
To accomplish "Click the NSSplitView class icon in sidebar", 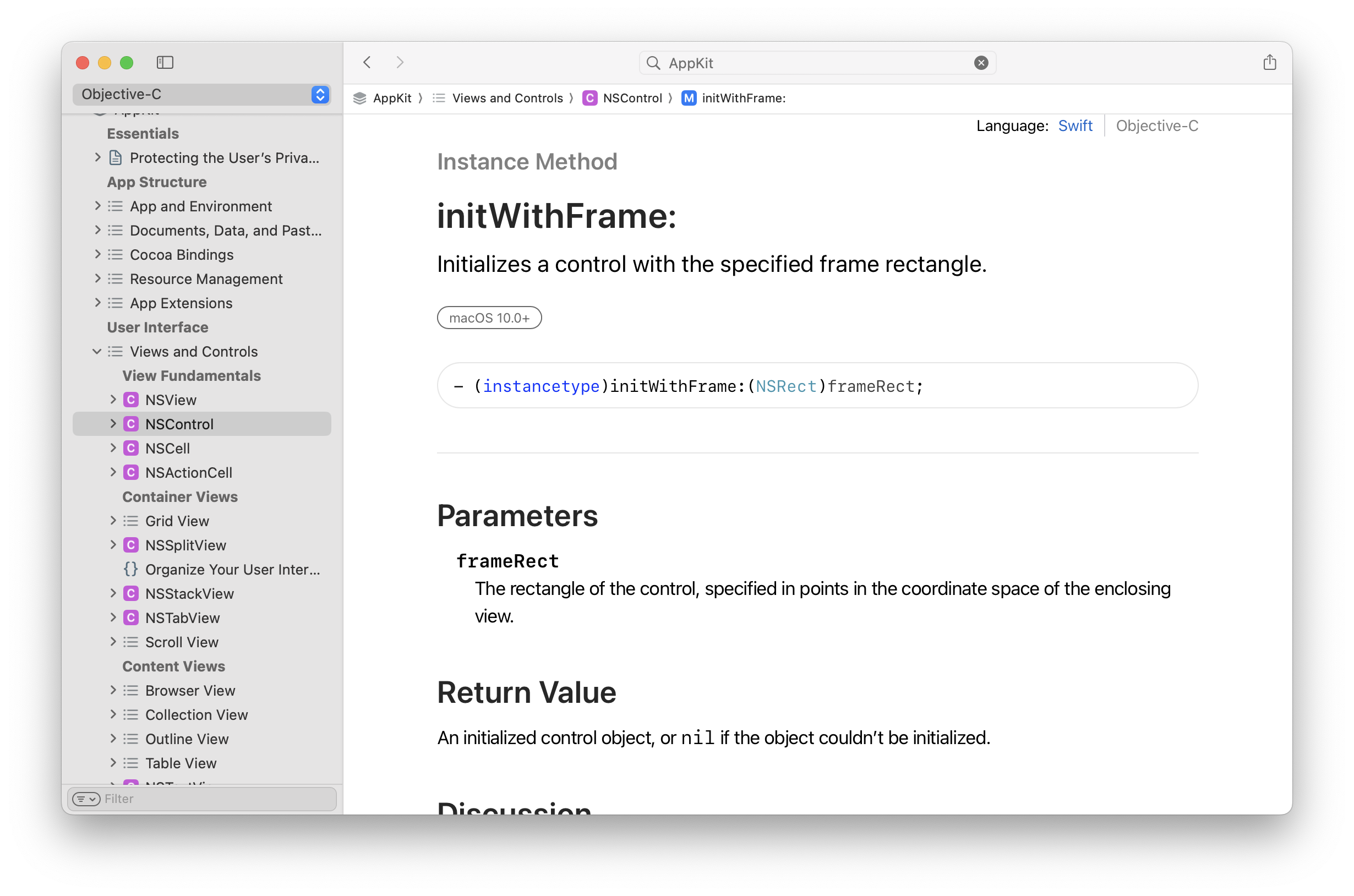I will [131, 544].
